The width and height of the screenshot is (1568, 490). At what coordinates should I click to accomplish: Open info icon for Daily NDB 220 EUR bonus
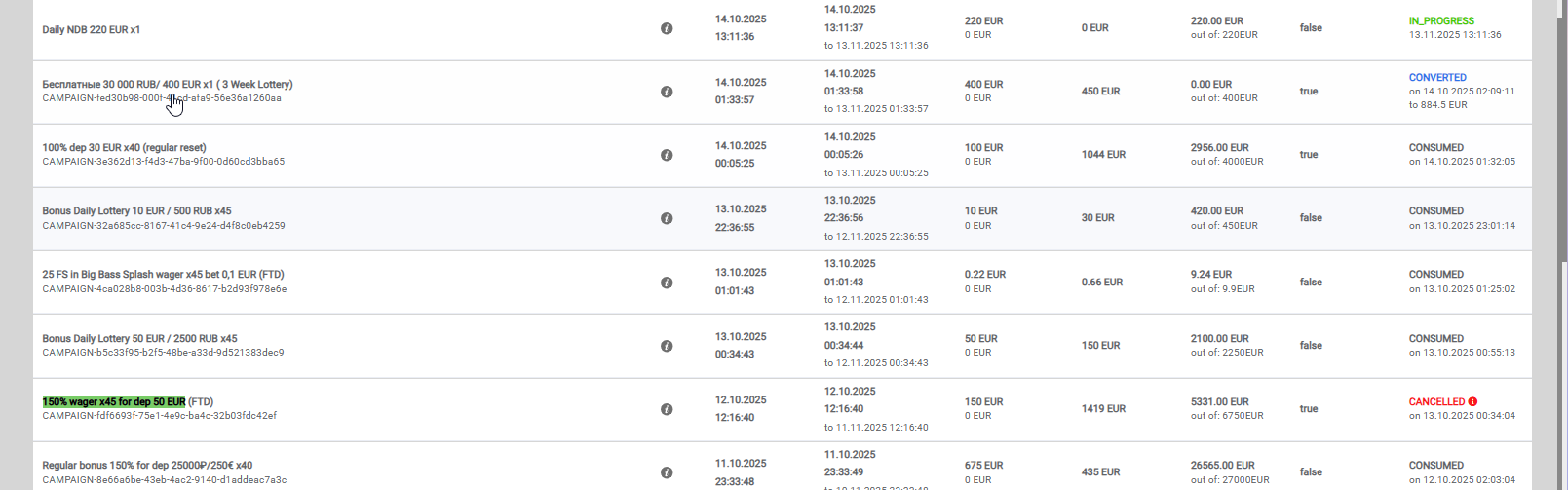(667, 29)
